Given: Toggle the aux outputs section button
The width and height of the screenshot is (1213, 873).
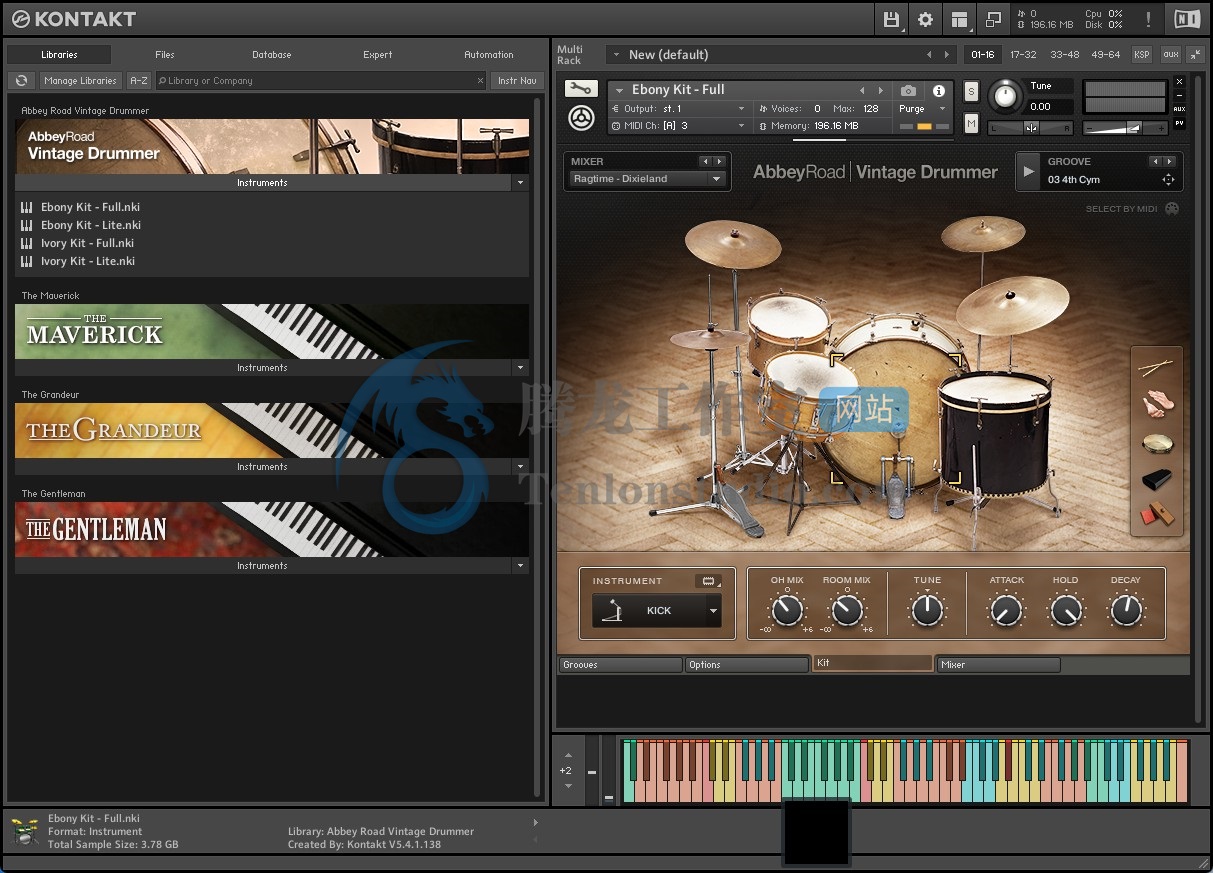Looking at the screenshot, I should pyautogui.click(x=1169, y=54).
